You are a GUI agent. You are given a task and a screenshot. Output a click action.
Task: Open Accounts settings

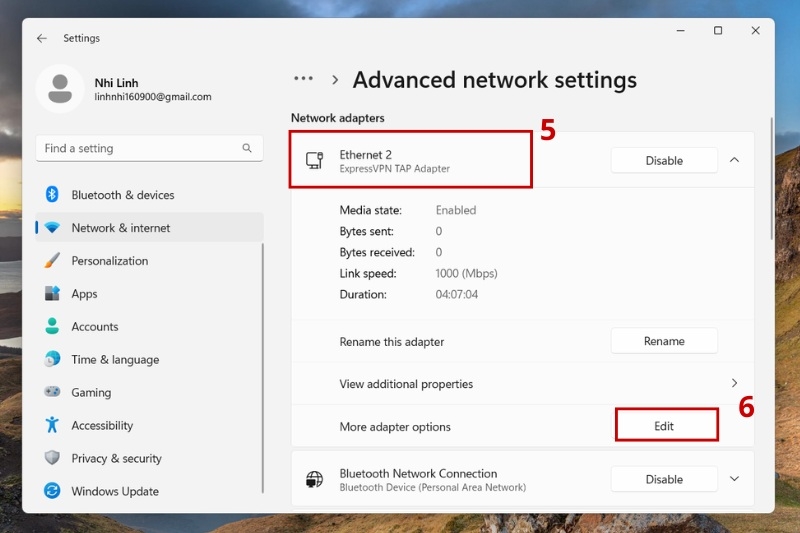pos(149,326)
